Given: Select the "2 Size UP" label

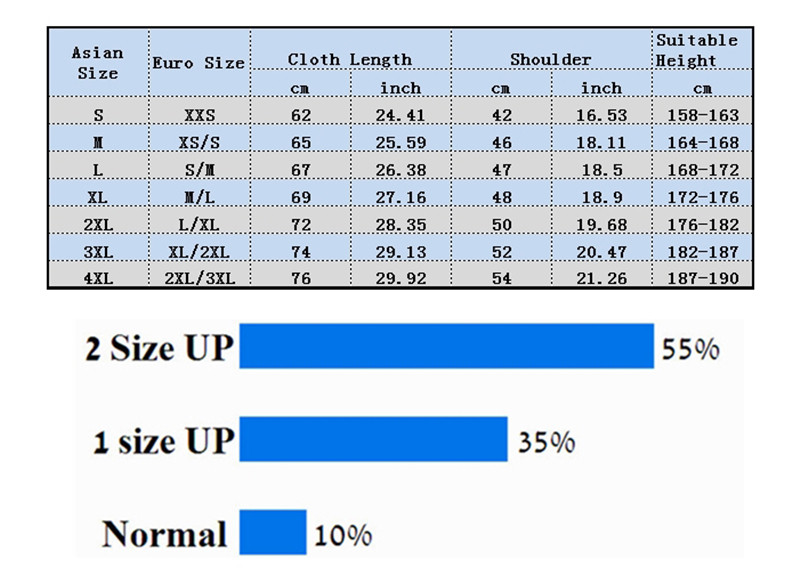Looking at the screenshot, I should tap(159, 348).
